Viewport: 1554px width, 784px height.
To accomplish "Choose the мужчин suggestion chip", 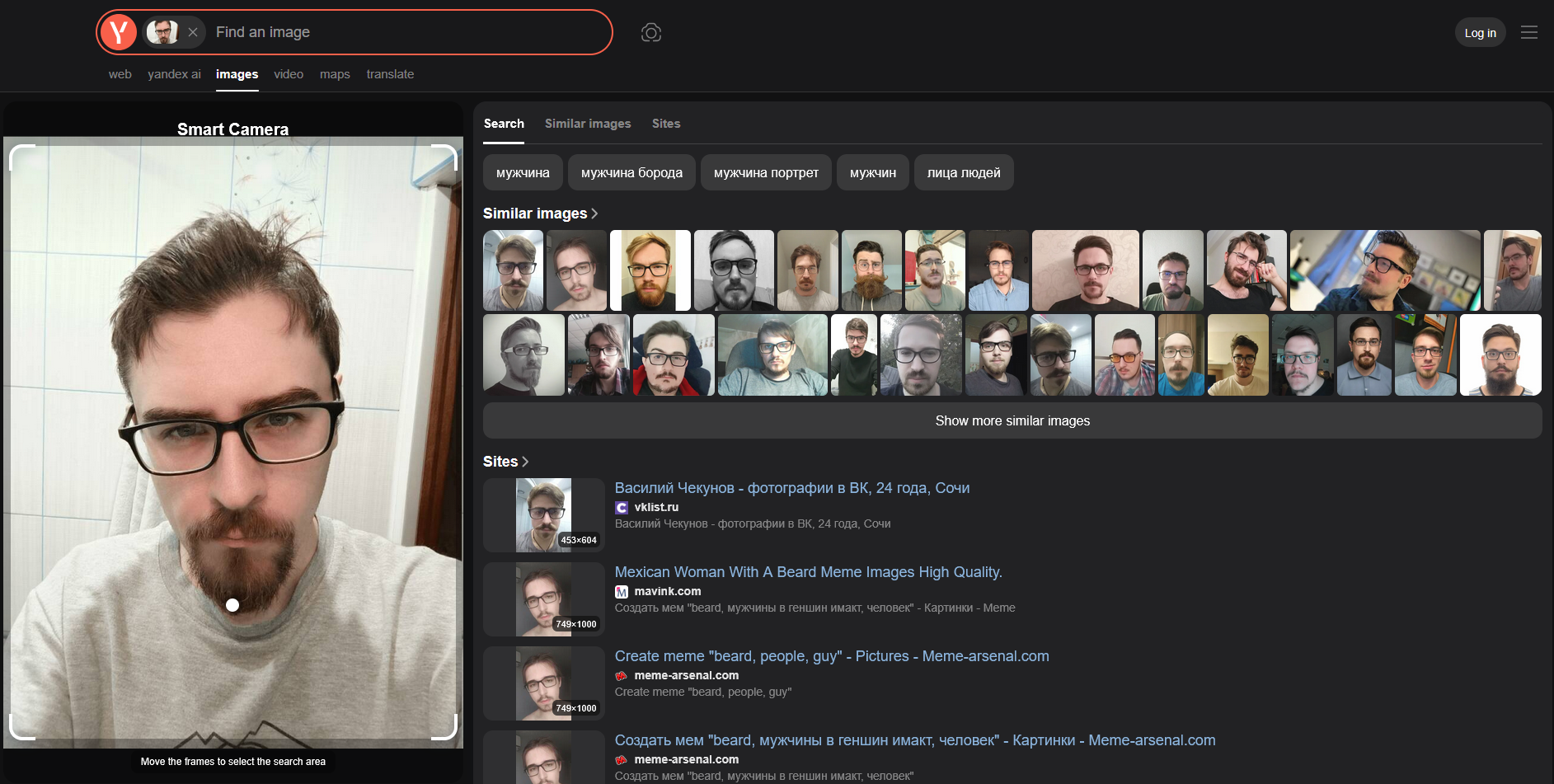I will point(873,173).
